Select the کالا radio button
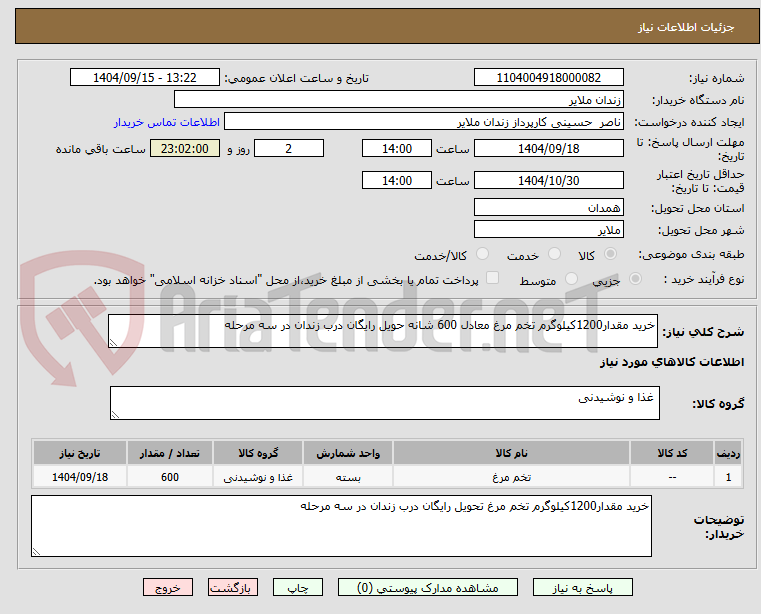 (x=611, y=254)
